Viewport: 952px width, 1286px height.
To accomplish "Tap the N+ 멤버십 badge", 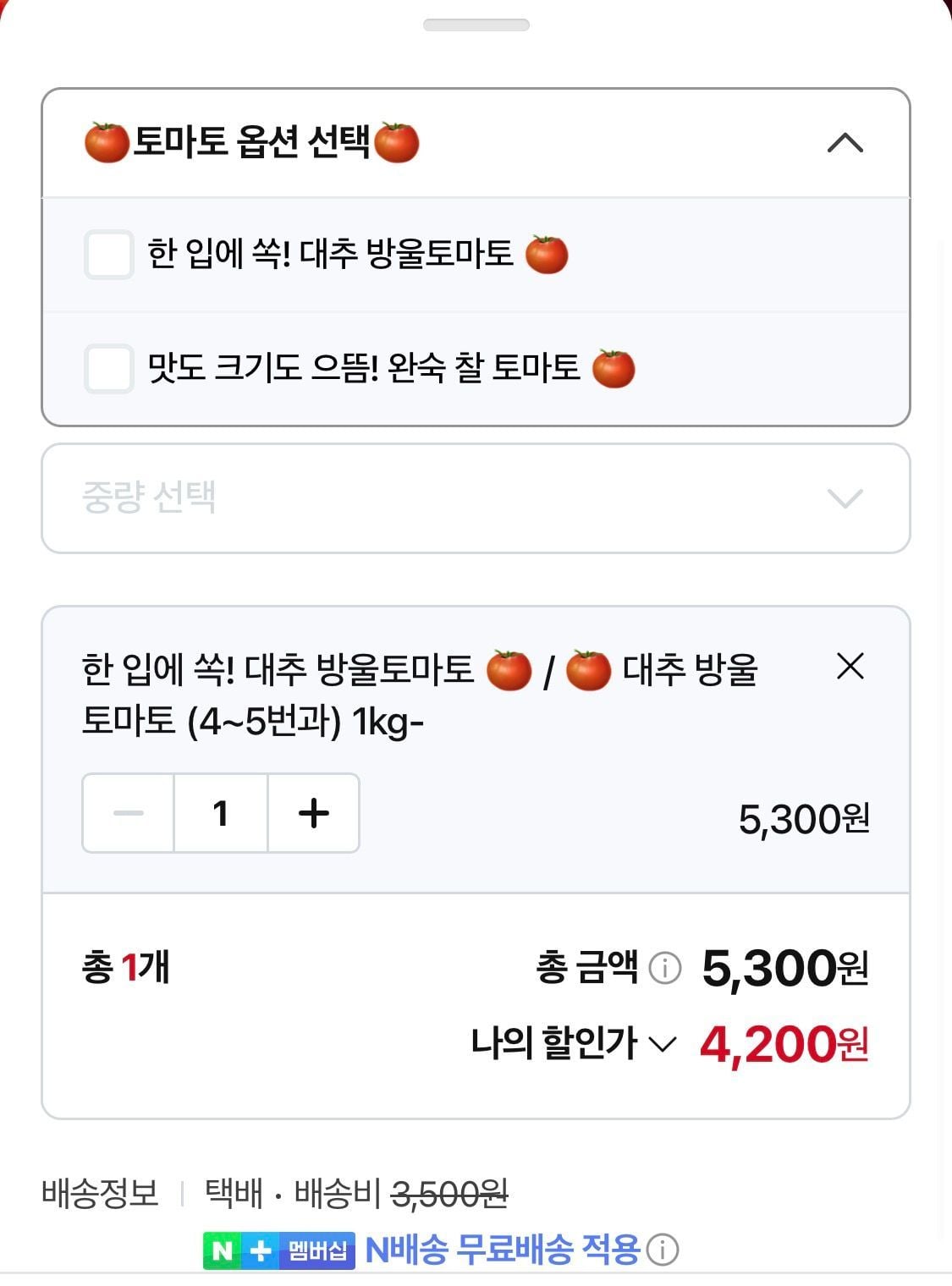I will pyautogui.click(x=278, y=1250).
